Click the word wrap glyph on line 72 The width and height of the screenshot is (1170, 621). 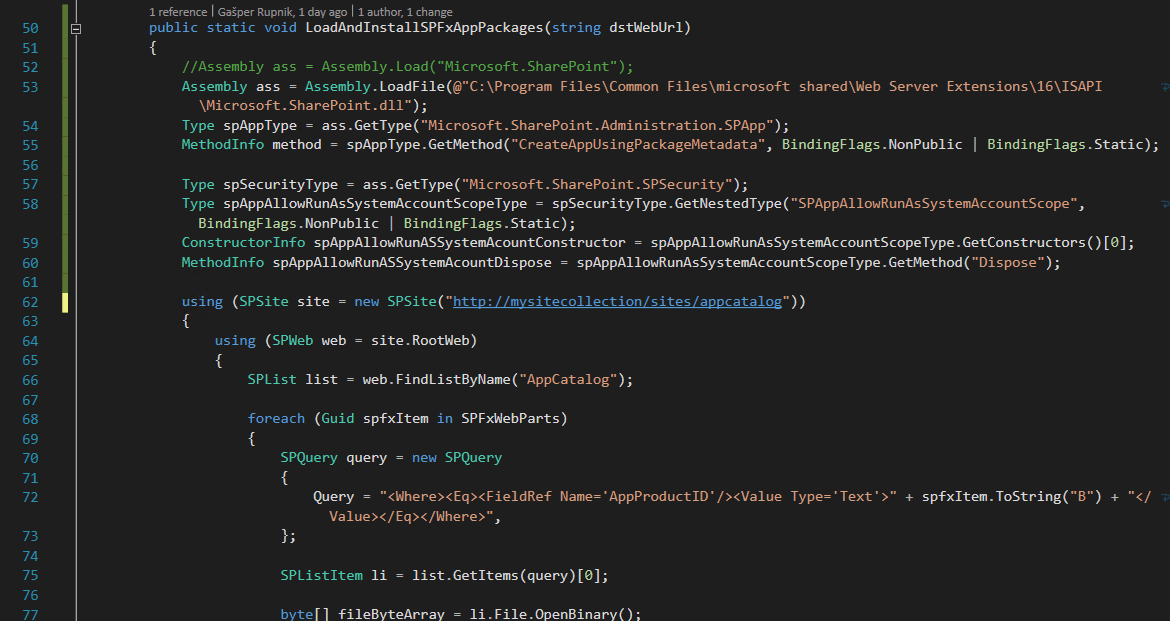pyautogui.click(x=1164, y=497)
